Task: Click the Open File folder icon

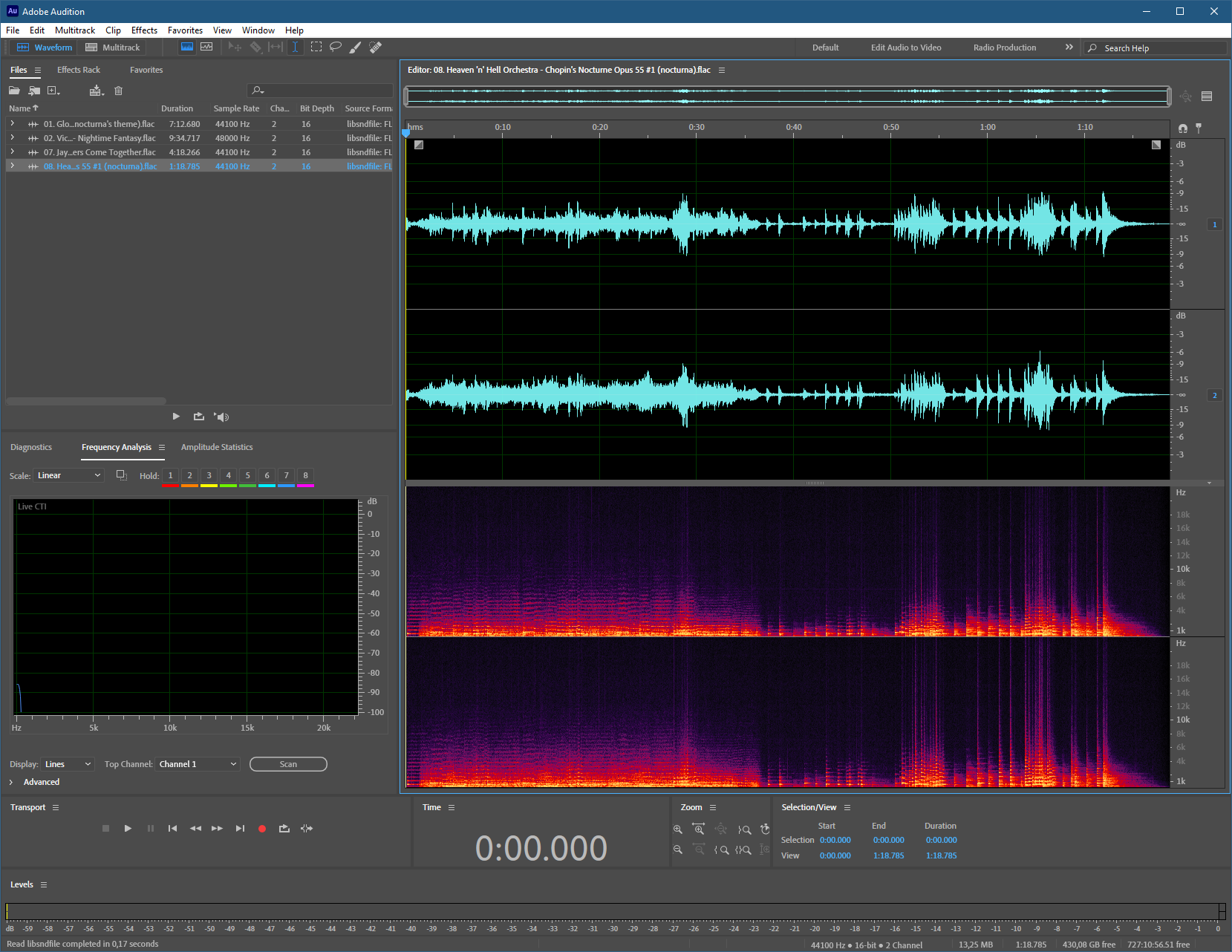Action: [x=14, y=91]
